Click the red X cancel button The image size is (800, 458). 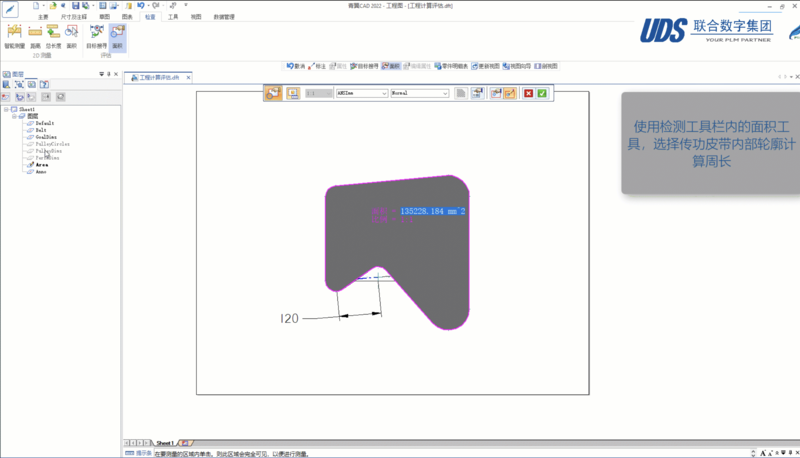tap(529, 93)
